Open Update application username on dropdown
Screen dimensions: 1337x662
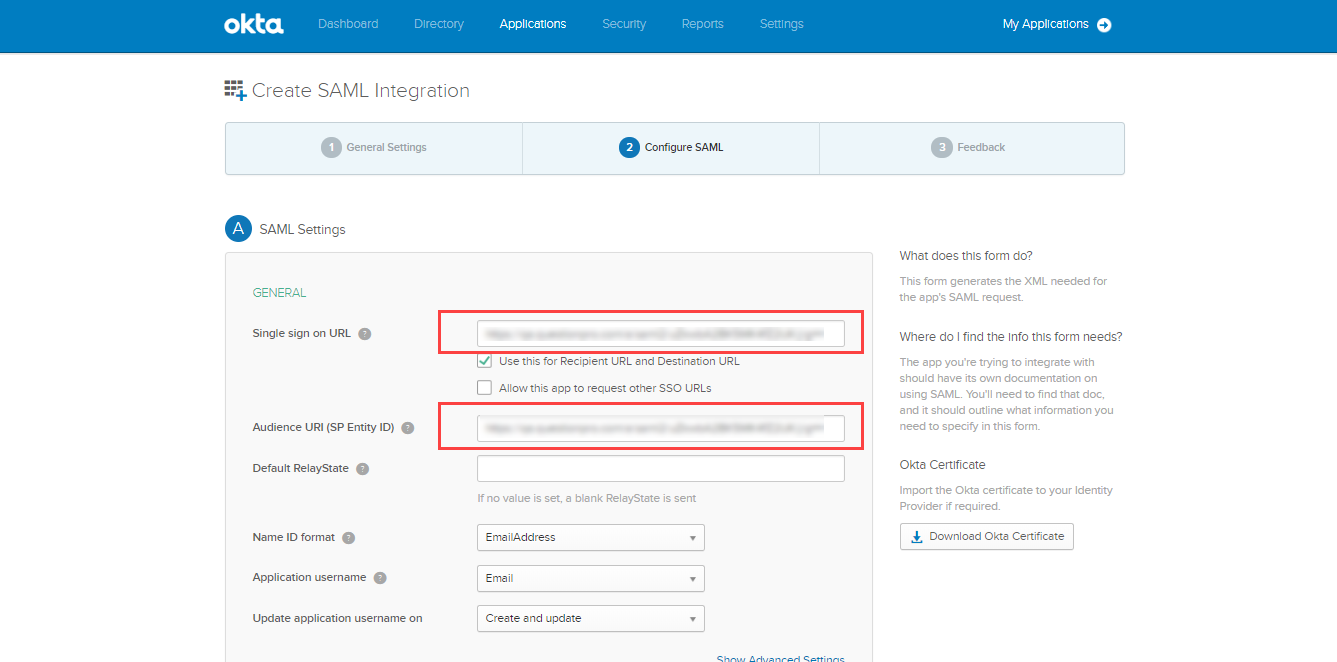click(591, 618)
